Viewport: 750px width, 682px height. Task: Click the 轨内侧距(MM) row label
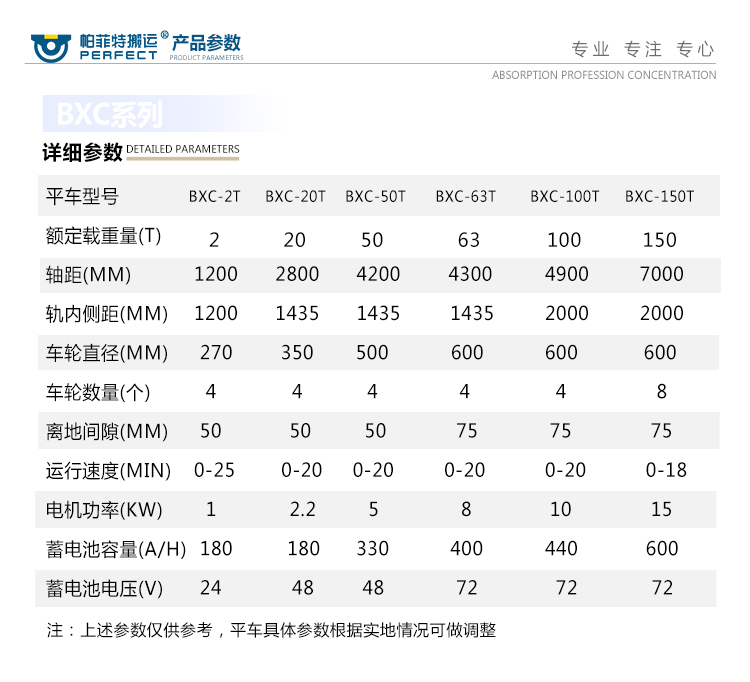point(107,314)
